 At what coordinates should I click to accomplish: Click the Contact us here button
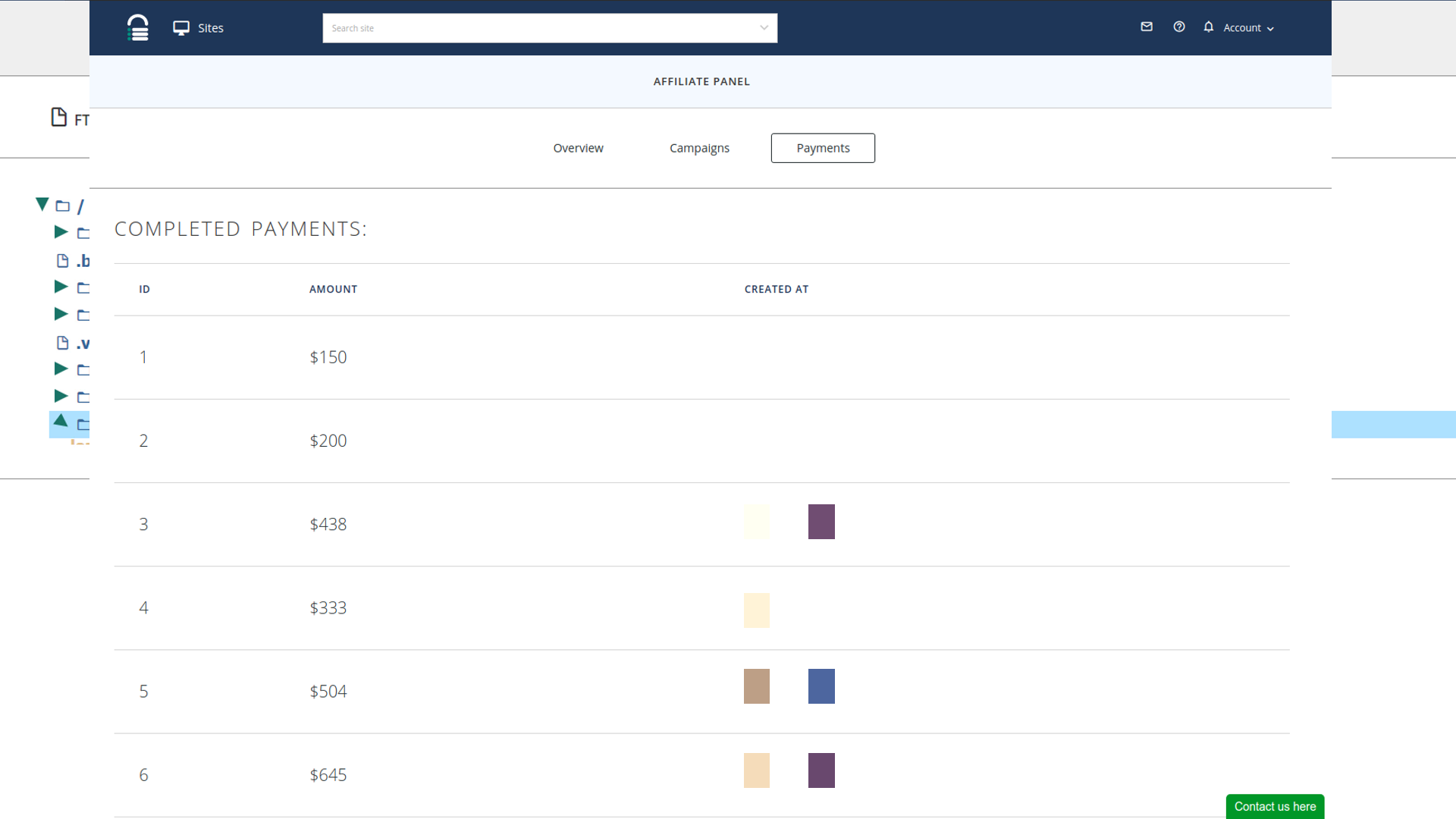pos(1275,806)
